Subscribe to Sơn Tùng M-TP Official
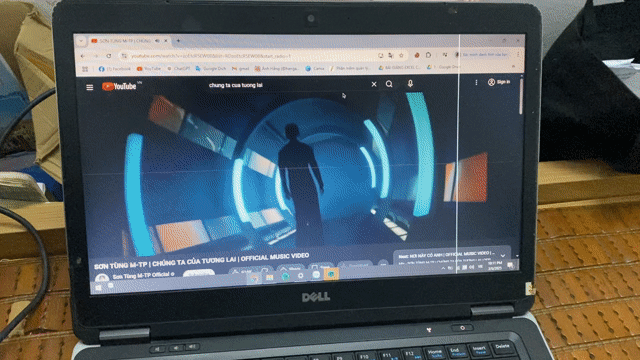Image resolution: width=640 pixels, height=360 pixels. 198,273
